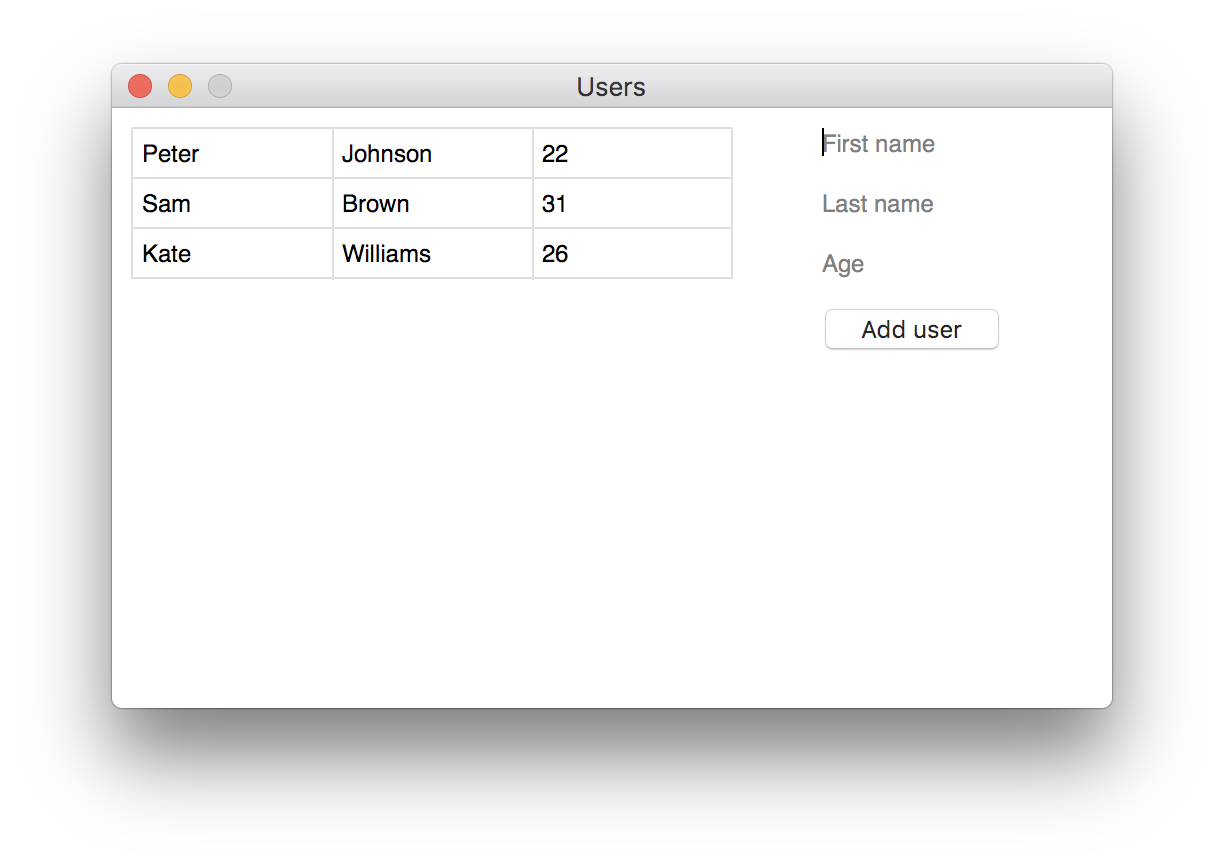Image resolution: width=1224 pixels, height=868 pixels.
Task: Select the Peter cell in the table
Action: (x=232, y=154)
